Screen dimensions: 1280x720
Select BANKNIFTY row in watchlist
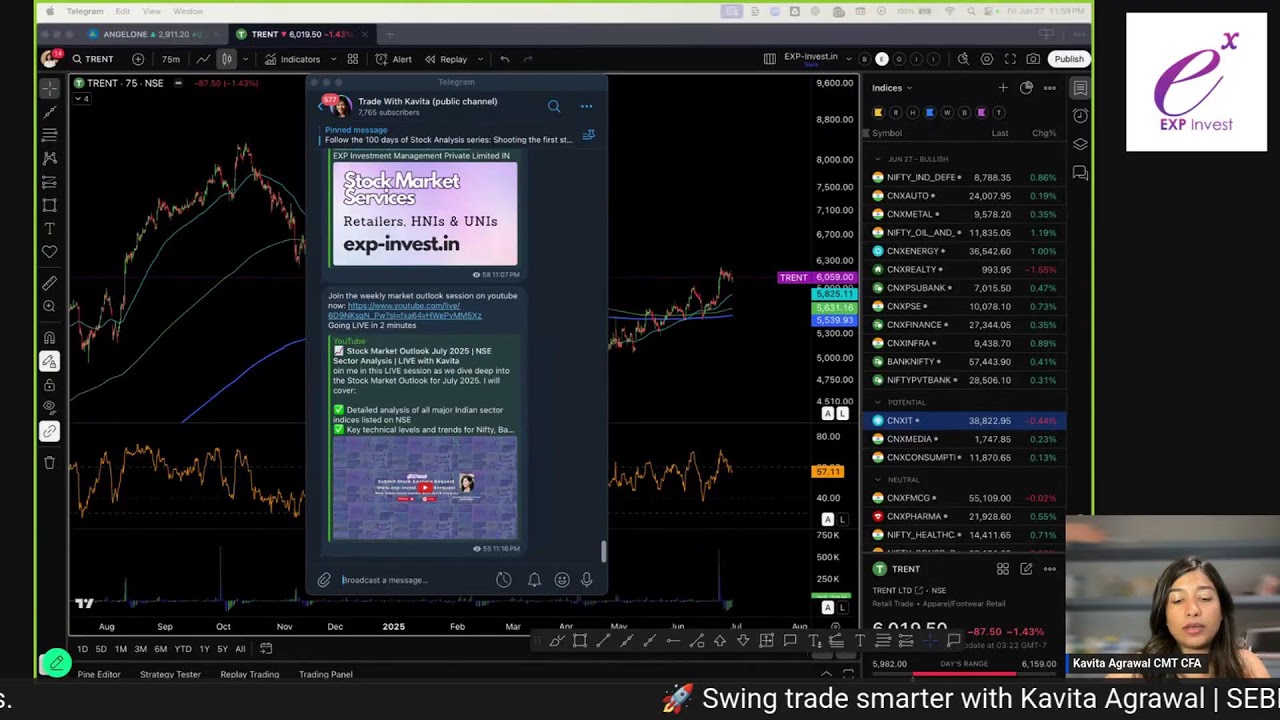pyautogui.click(x=964, y=361)
